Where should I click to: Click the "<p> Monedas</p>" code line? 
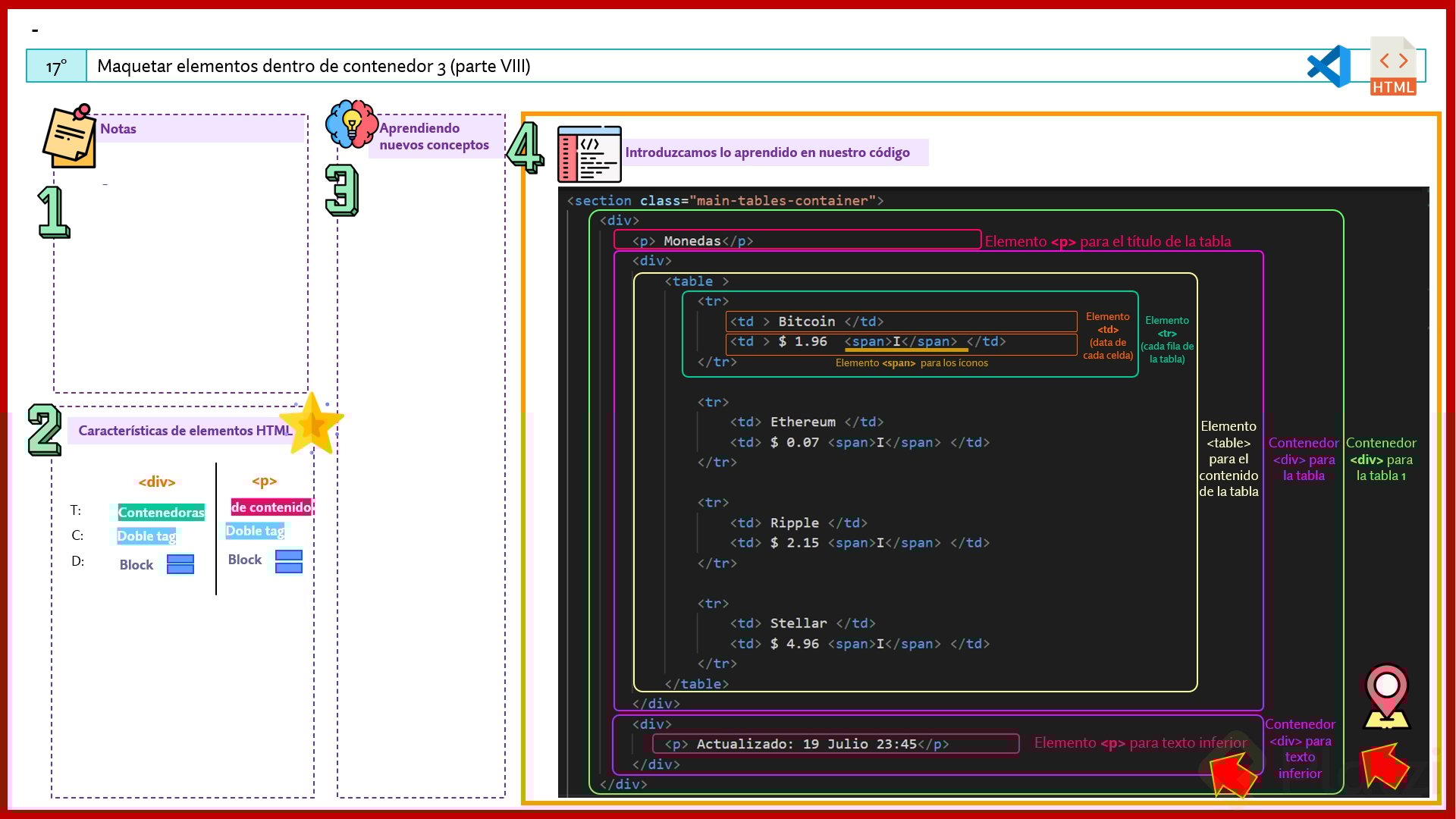(692, 241)
